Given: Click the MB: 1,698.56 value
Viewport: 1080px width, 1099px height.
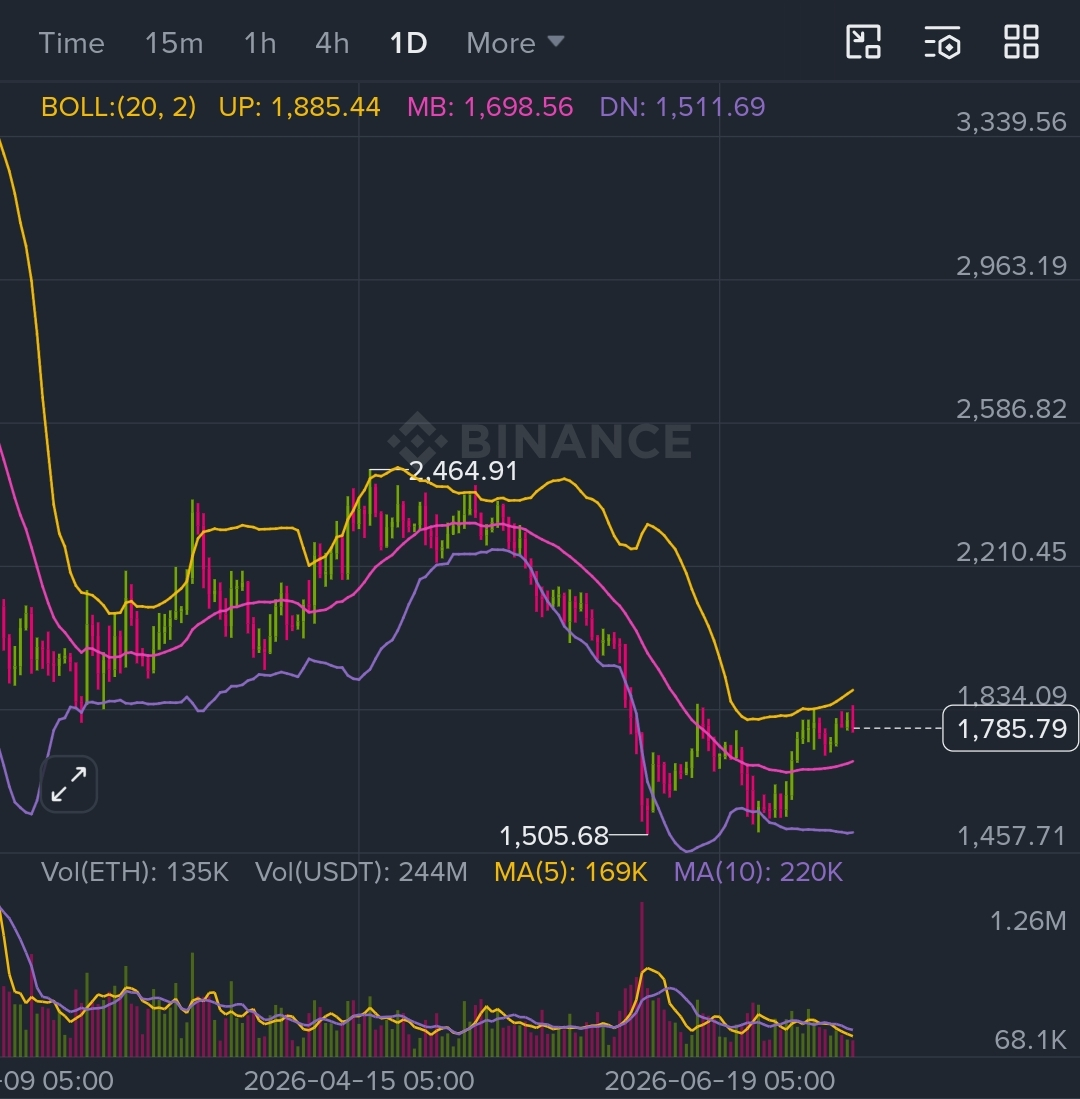Looking at the screenshot, I should pyautogui.click(x=490, y=107).
